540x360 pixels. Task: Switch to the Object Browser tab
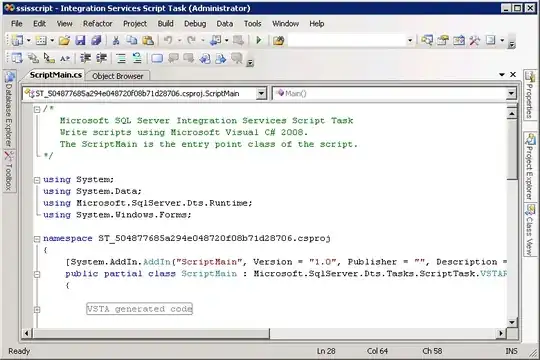(x=117, y=76)
